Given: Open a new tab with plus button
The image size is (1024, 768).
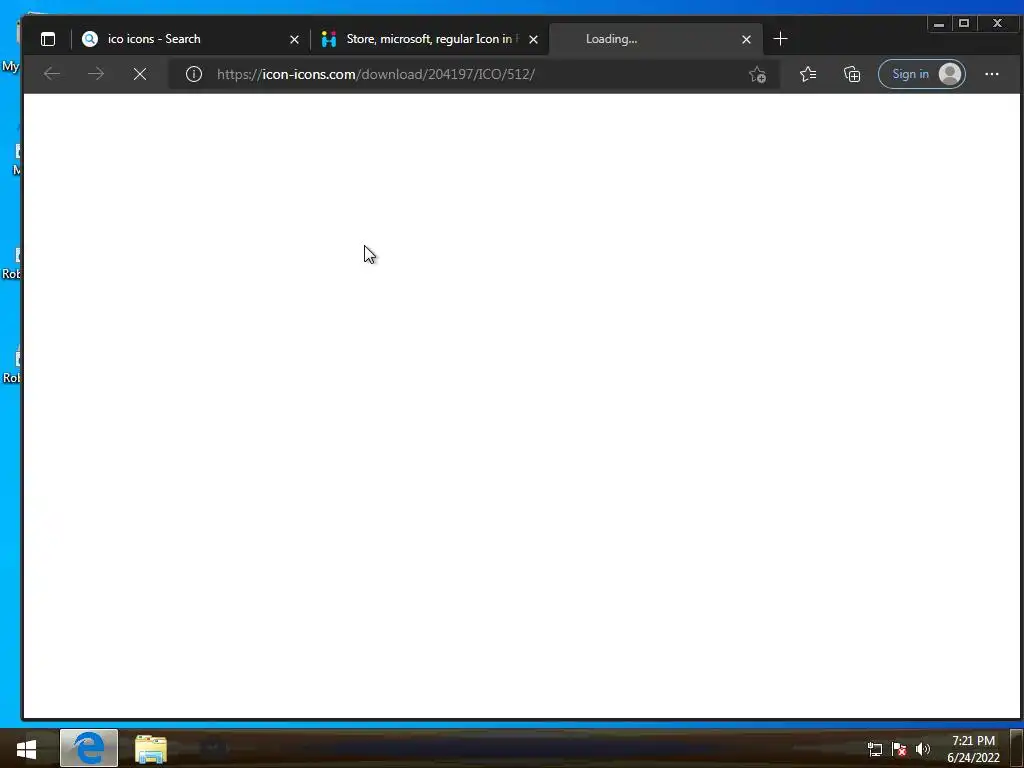Looking at the screenshot, I should pos(780,39).
